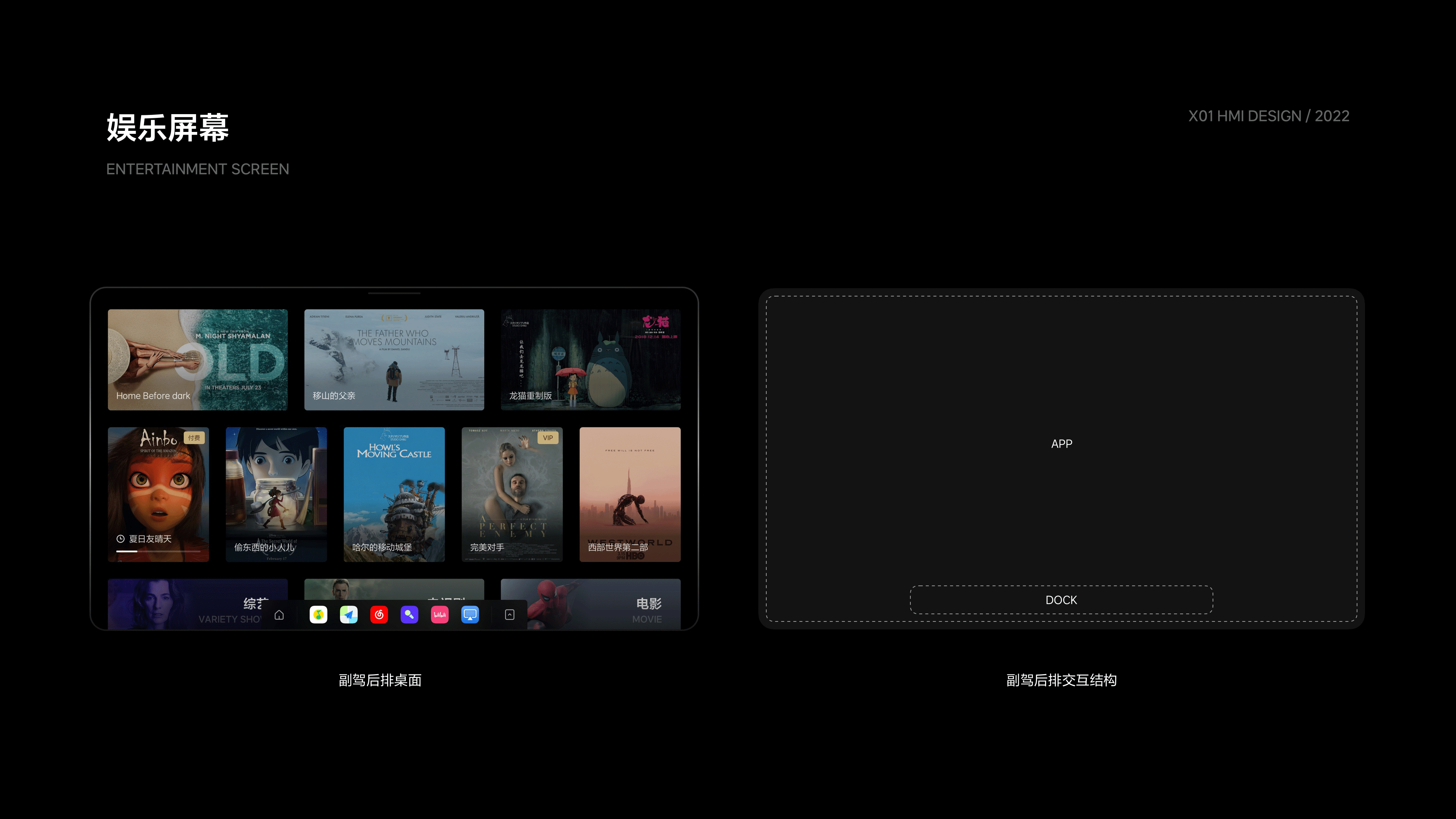Open the Home Before Dark poster card
The image size is (1456, 819).
198,359
